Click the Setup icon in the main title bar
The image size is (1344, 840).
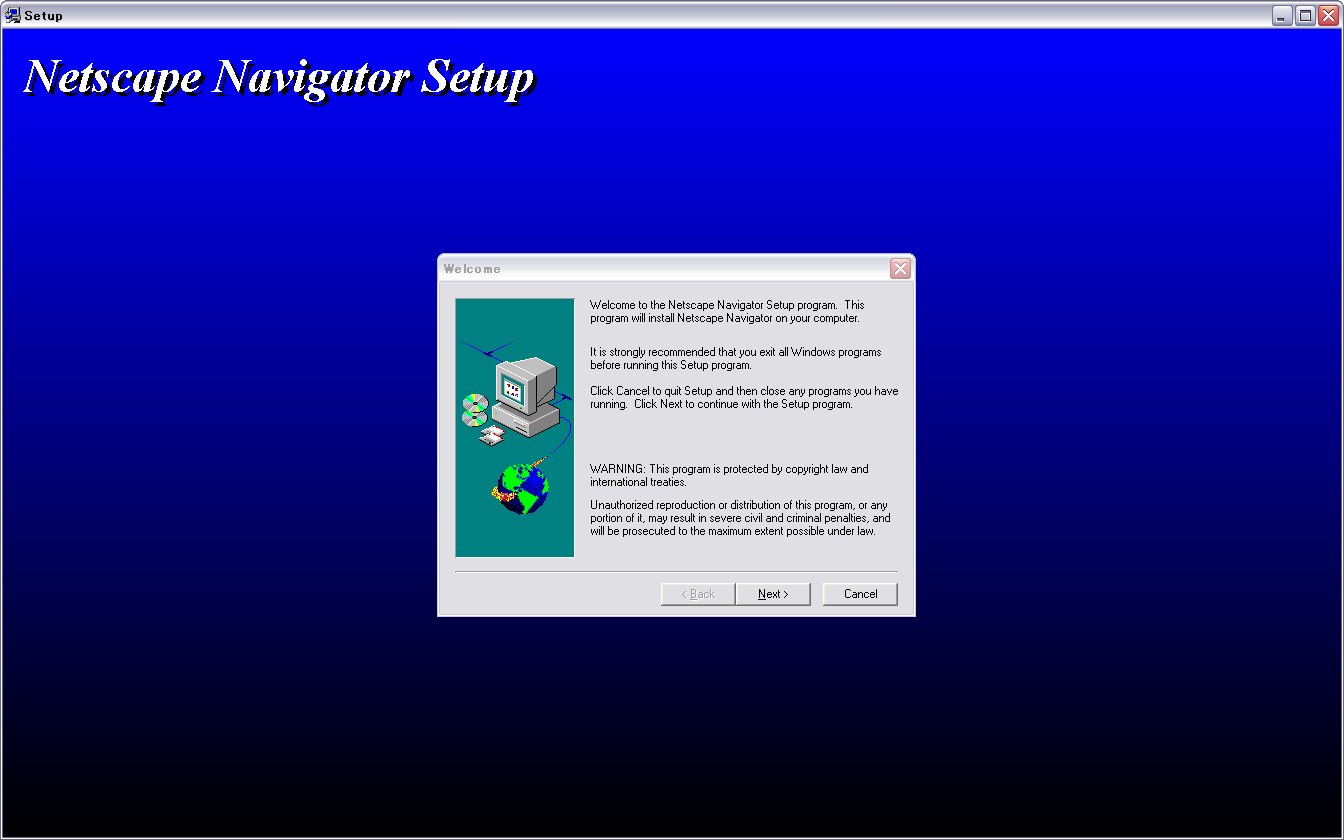[13, 15]
